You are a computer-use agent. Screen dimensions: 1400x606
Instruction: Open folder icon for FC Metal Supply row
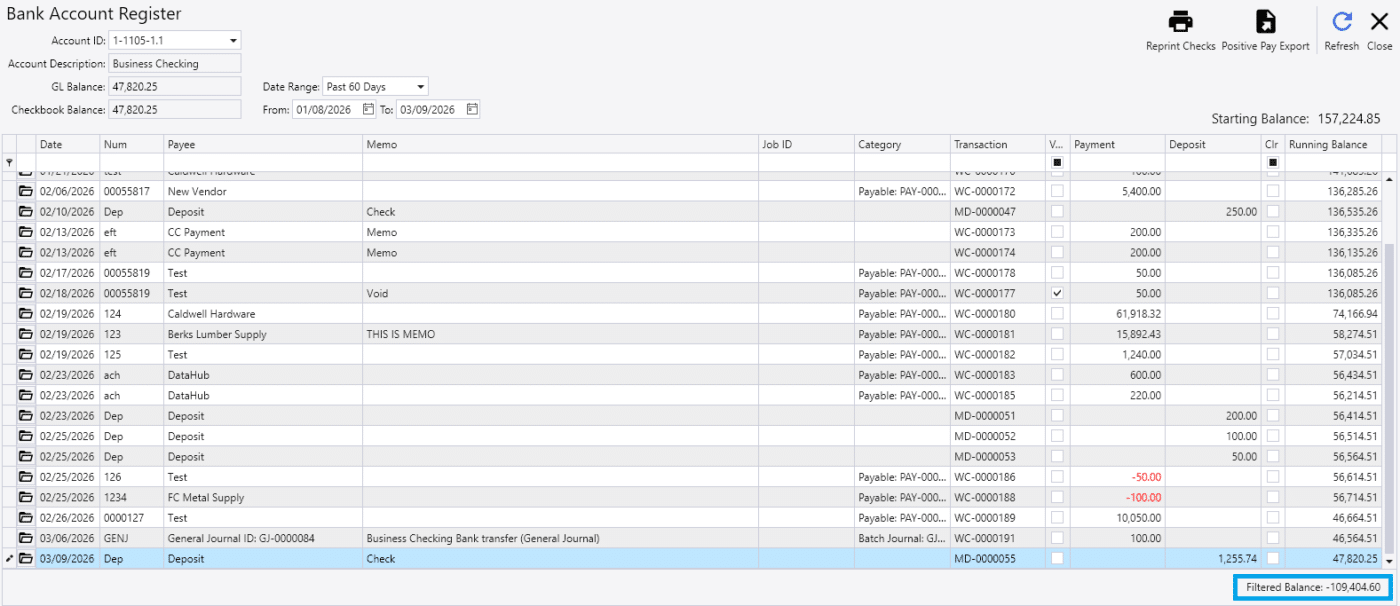click(26, 498)
